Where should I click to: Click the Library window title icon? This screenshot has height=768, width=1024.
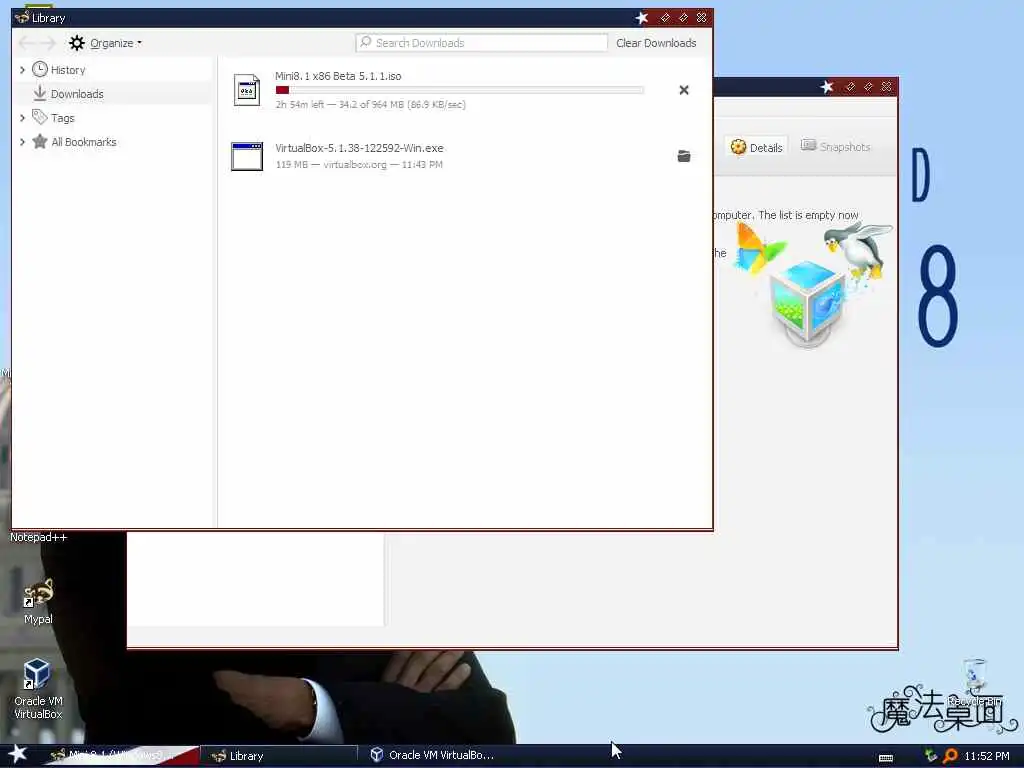(x=22, y=18)
